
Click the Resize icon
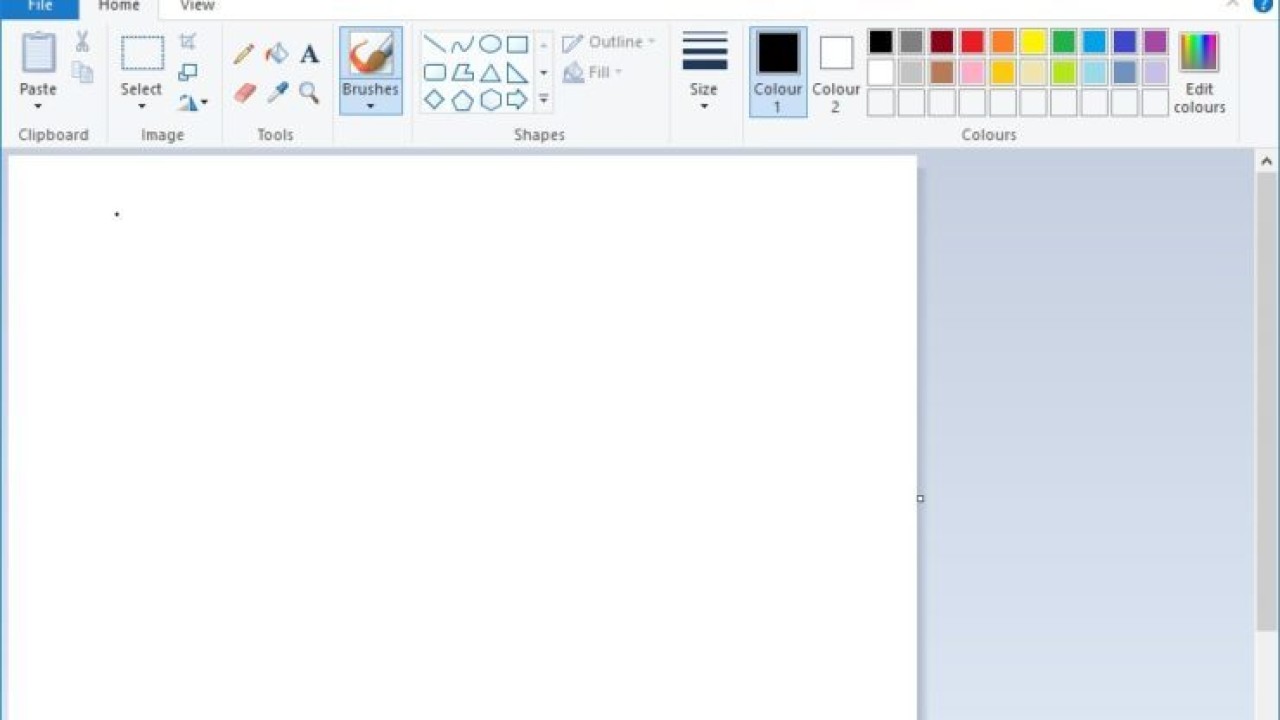pyautogui.click(x=188, y=73)
